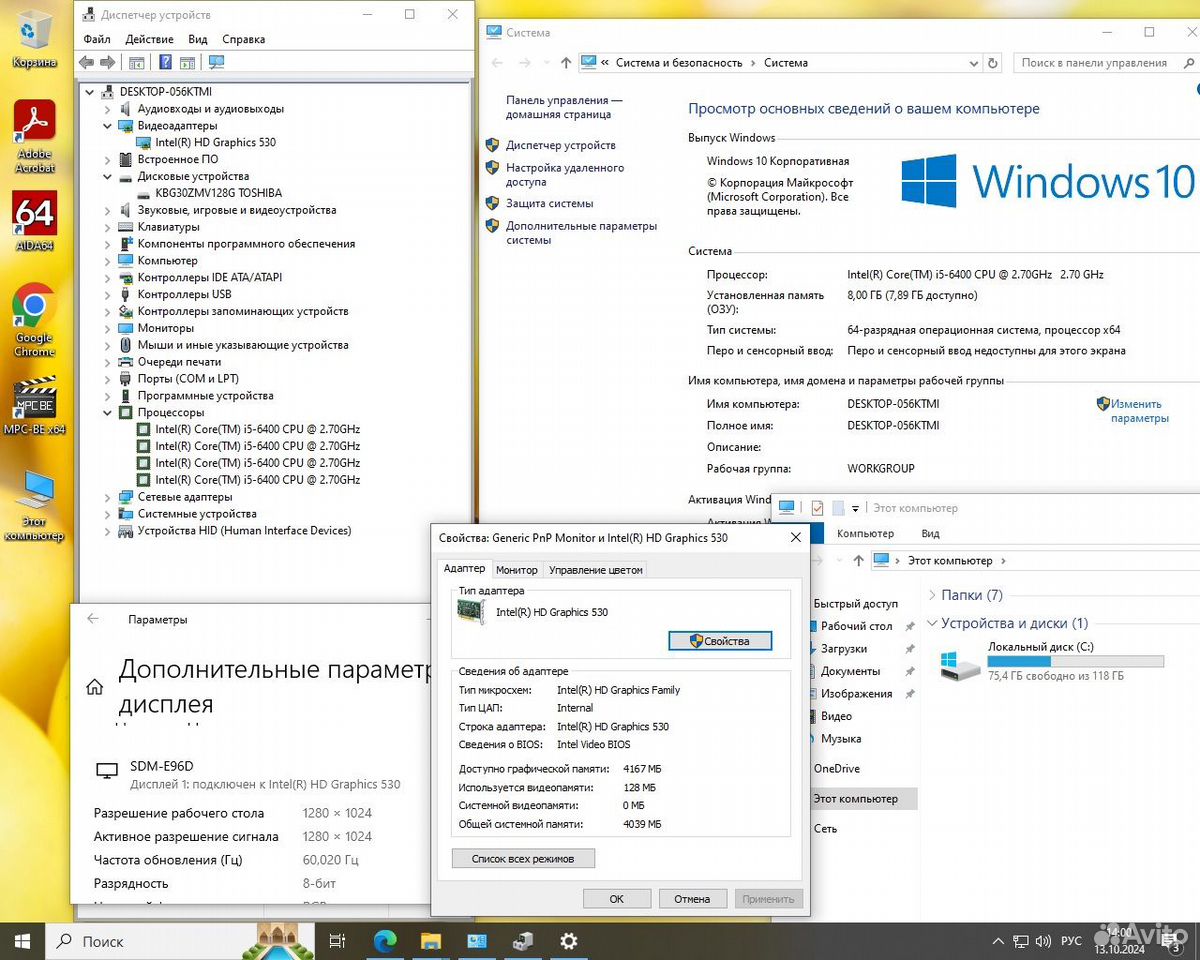Viewport: 1200px width, 960px height.
Task: Expand the 'Контроллеры USB' node
Action: (x=108, y=294)
